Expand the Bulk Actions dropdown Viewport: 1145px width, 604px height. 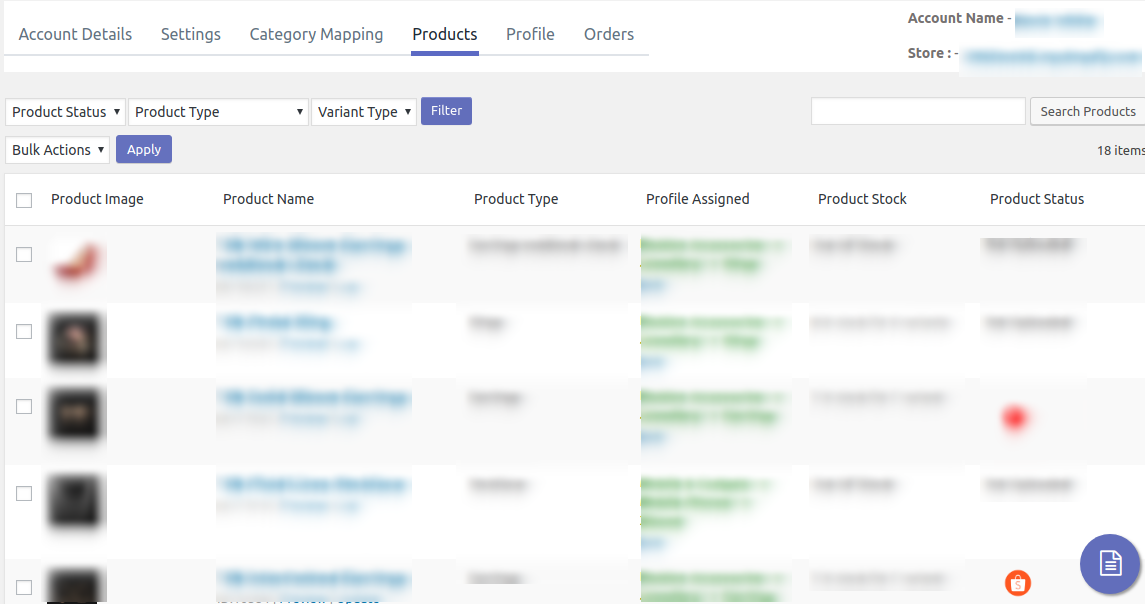click(58, 150)
